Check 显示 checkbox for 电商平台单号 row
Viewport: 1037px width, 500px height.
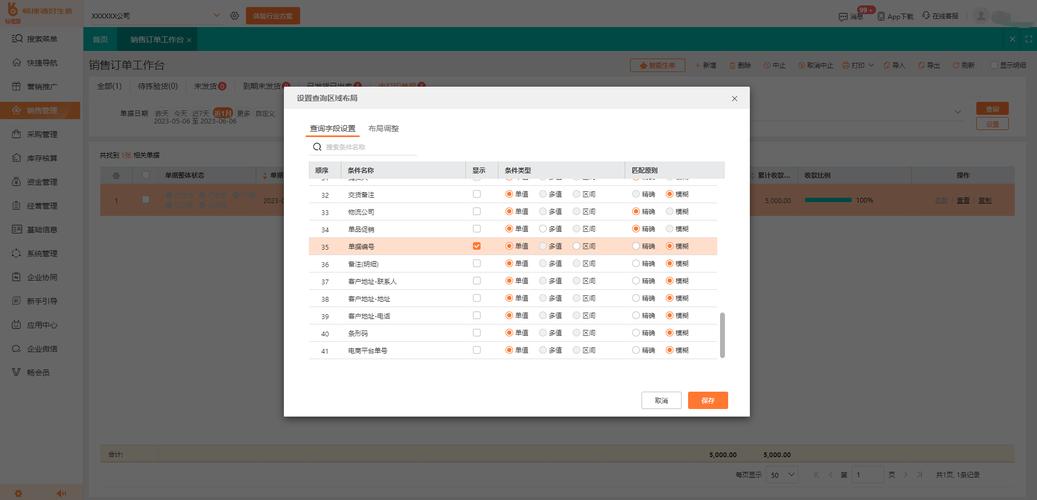pos(477,350)
